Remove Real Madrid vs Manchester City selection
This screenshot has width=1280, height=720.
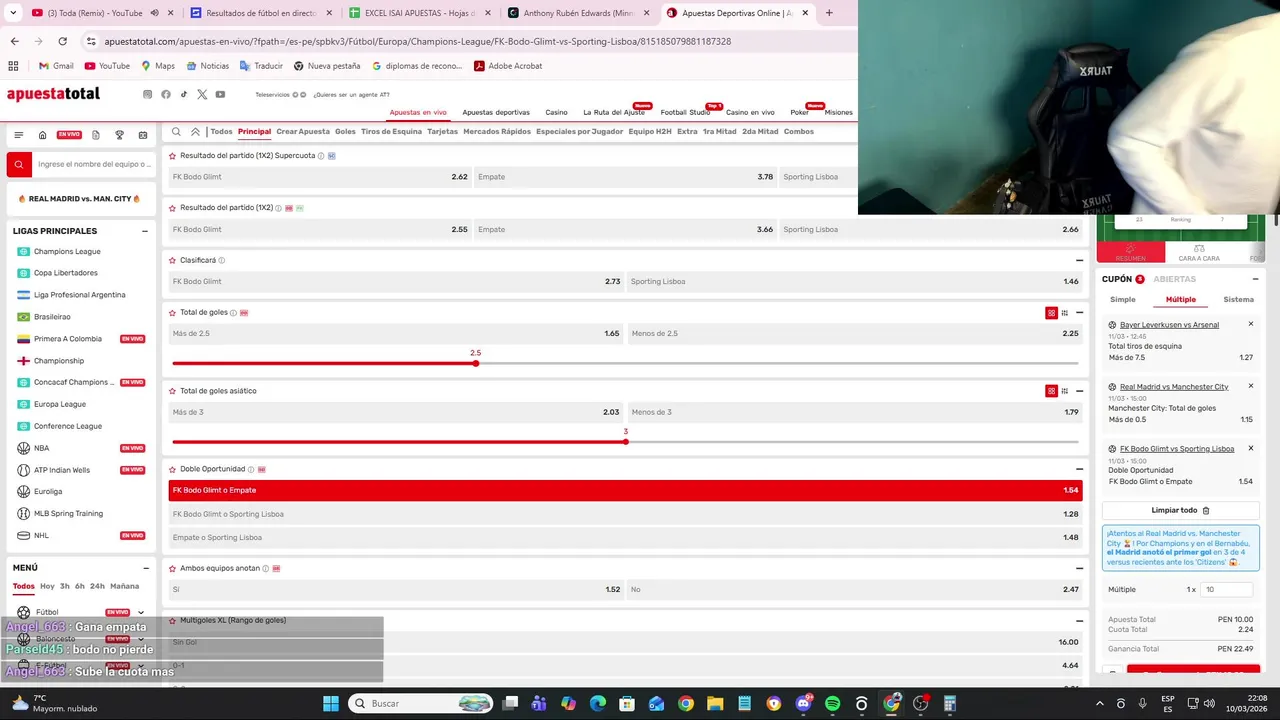pyautogui.click(x=1250, y=386)
